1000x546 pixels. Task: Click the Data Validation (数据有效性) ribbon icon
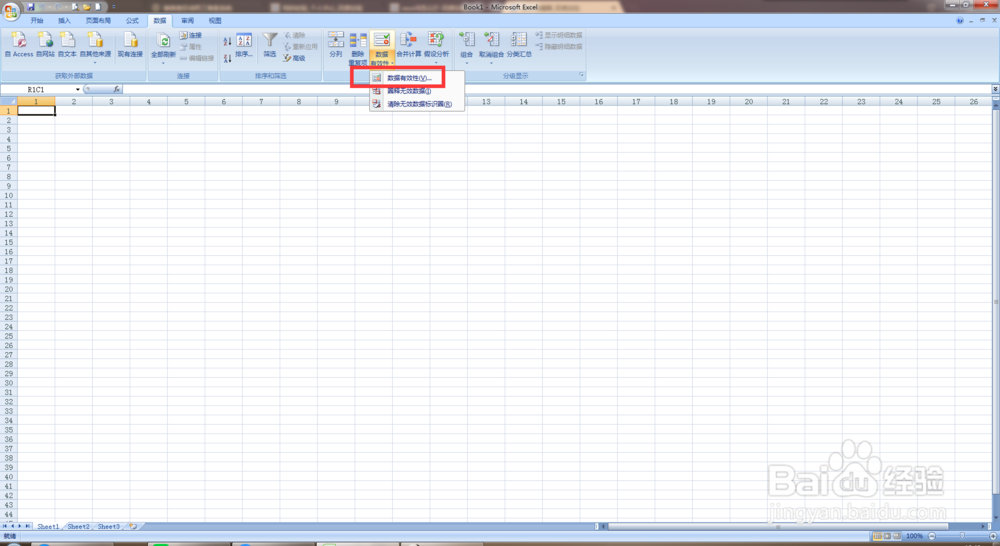point(381,40)
